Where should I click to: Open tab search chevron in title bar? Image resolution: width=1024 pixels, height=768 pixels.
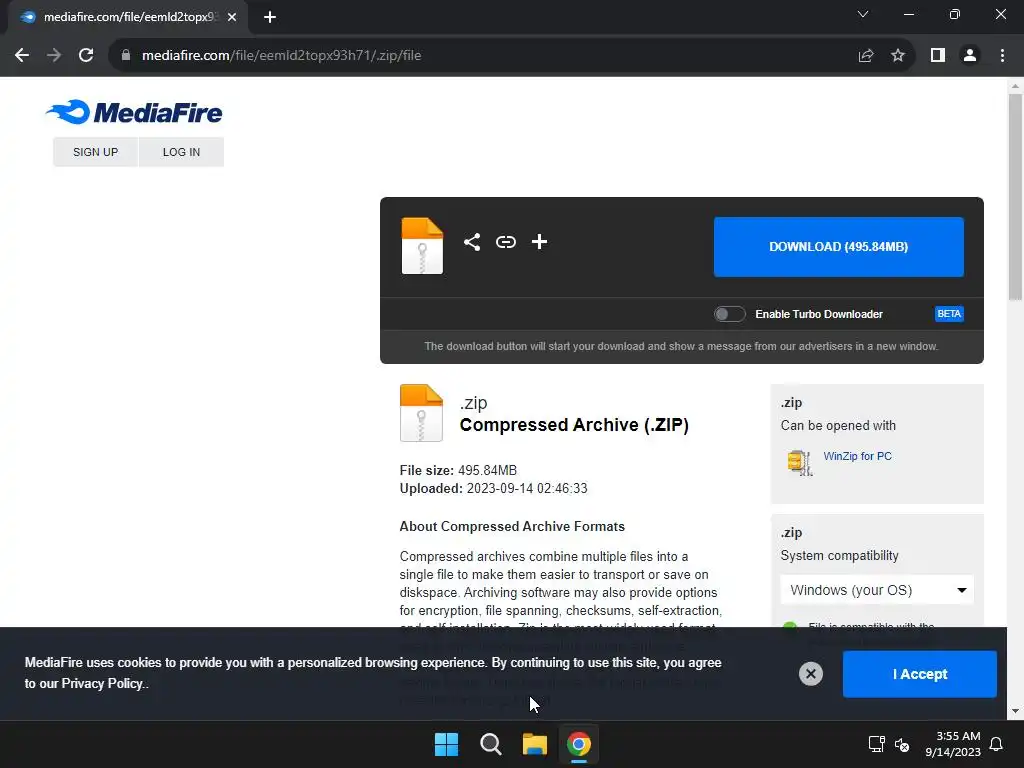click(x=863, y=14)
